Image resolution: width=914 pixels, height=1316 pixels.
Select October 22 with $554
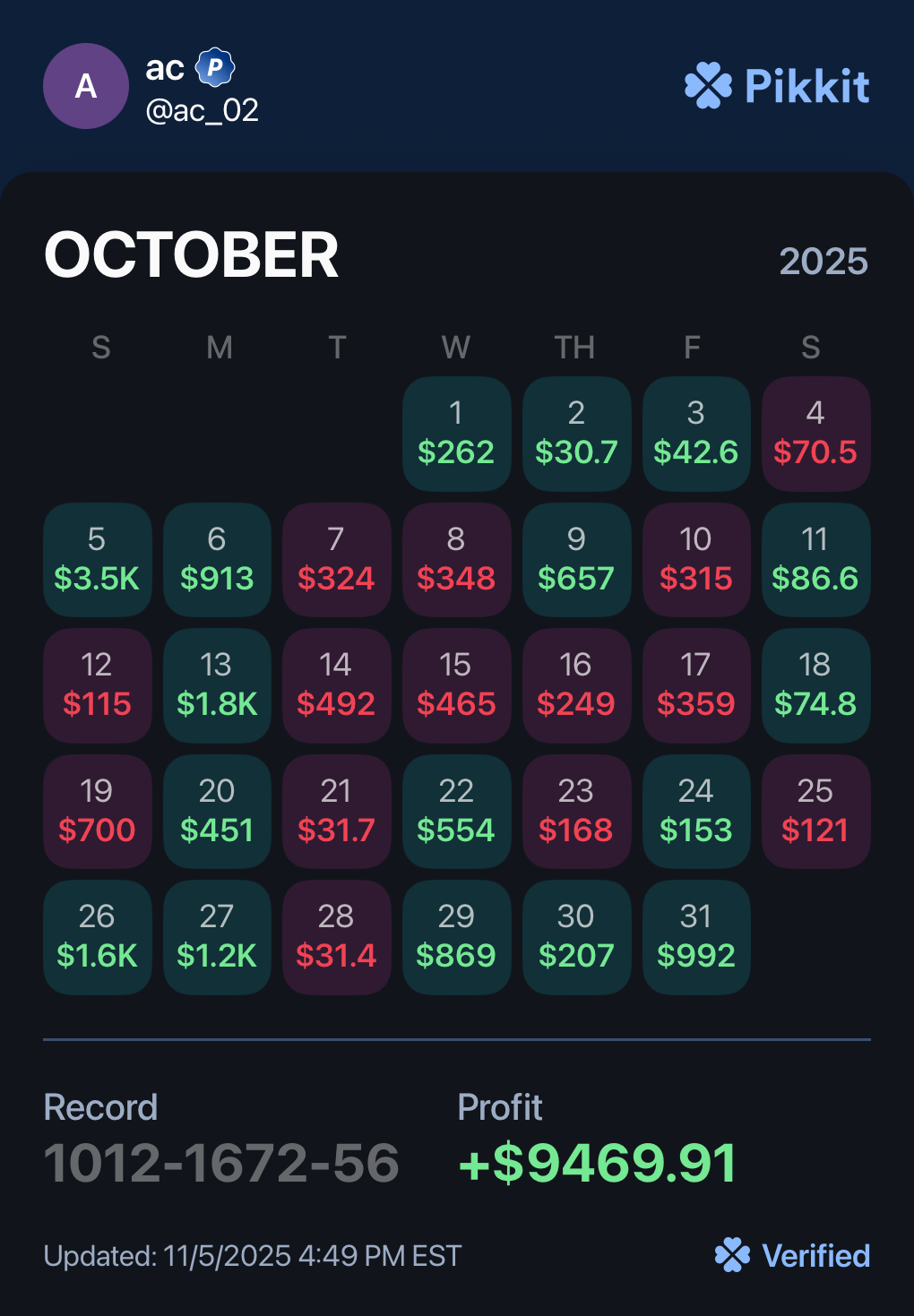[x=456, y=812]
